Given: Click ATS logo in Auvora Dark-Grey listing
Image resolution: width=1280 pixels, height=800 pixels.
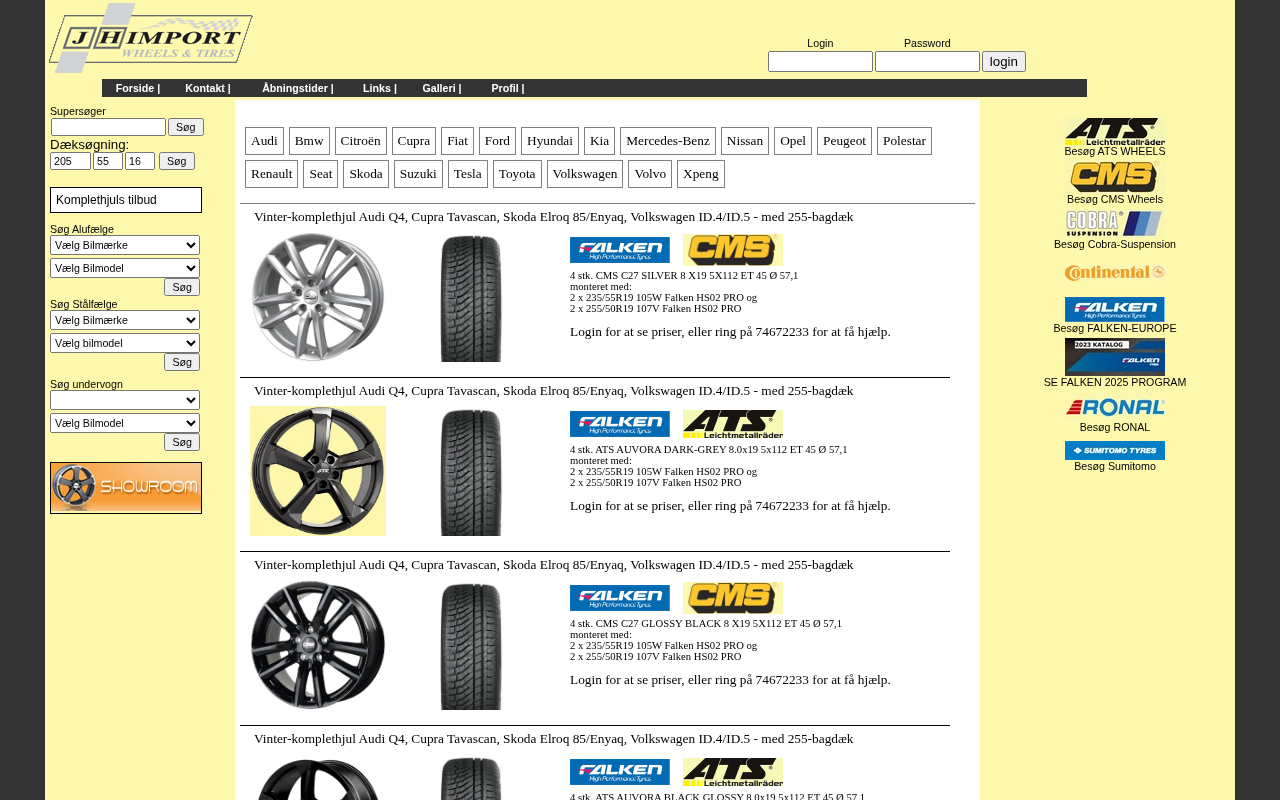Looking at the screenshot, I should click(x=733, y=424).
